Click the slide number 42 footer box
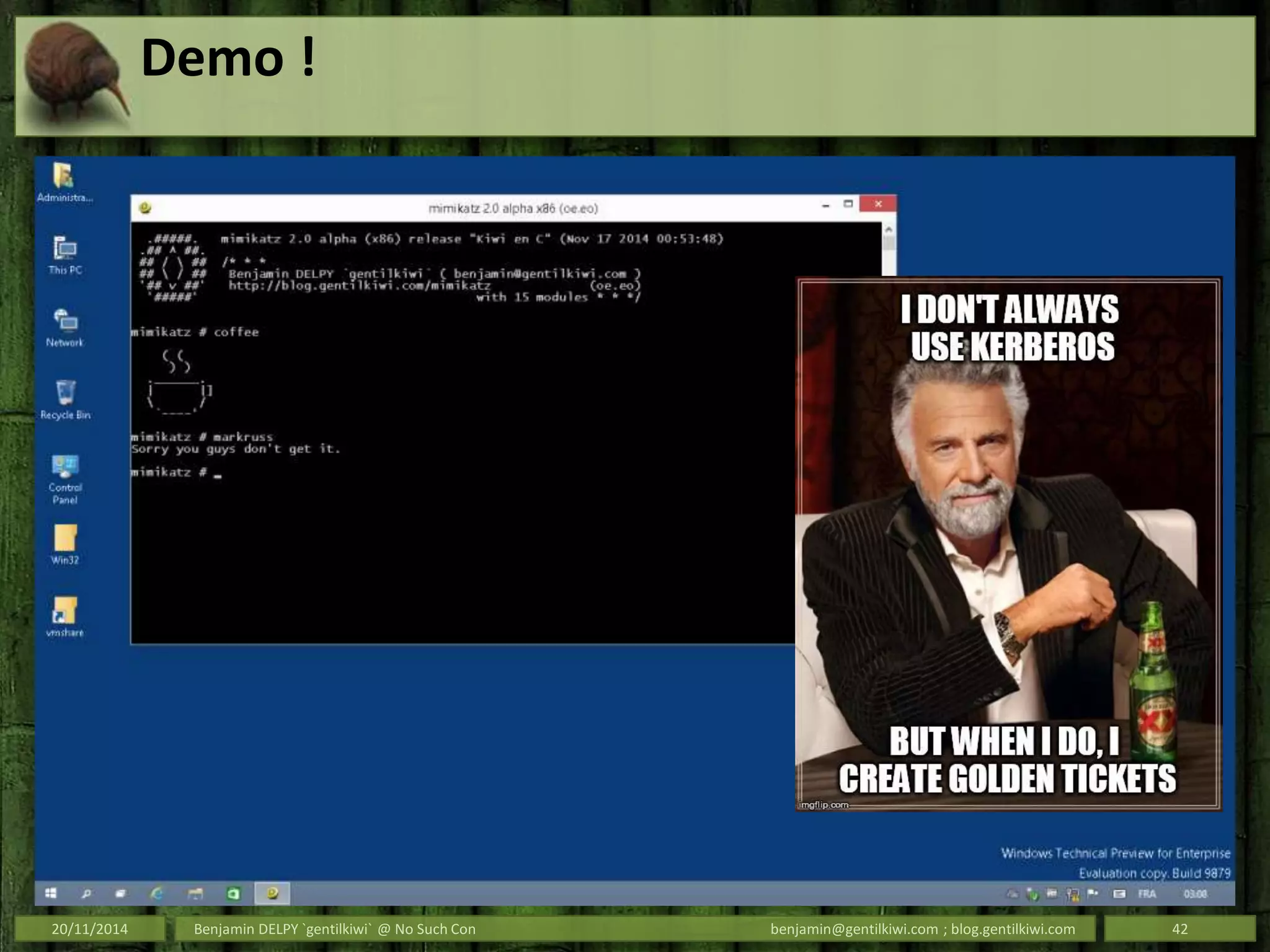The image size is (1270, 952). [1179, 929]
